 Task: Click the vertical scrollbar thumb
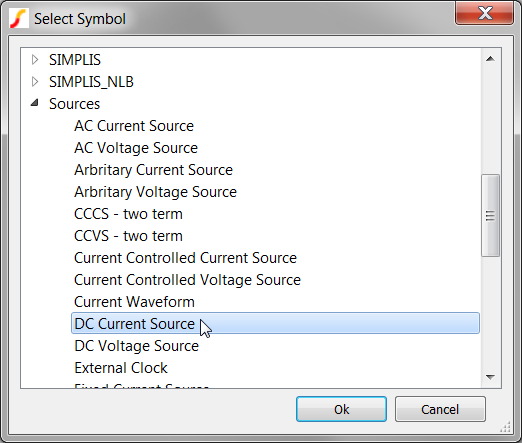pos(490,216)
